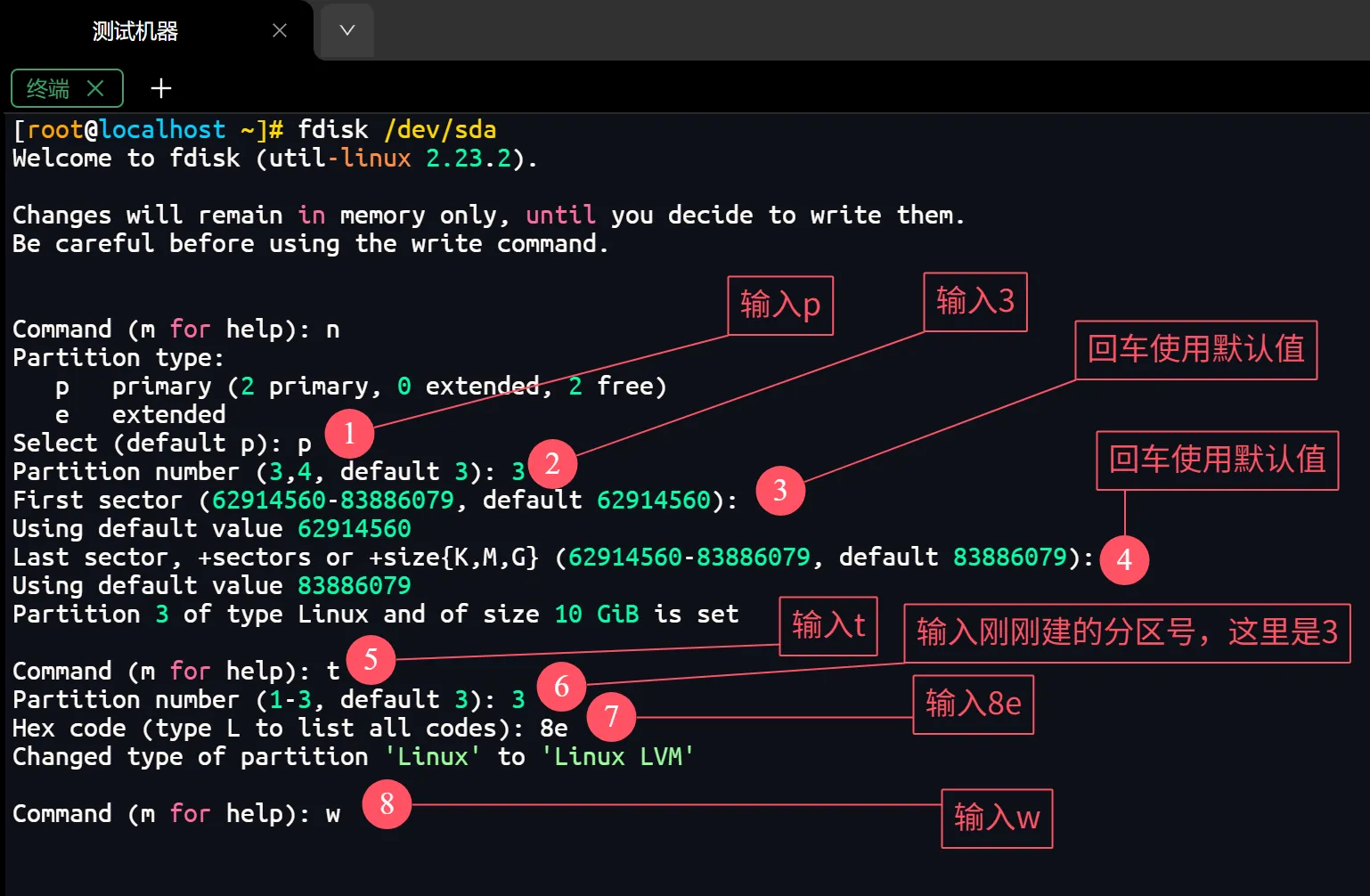Click the red step 3 circle marker
This screenshot has height=896, width=1370.
[780, 490]
